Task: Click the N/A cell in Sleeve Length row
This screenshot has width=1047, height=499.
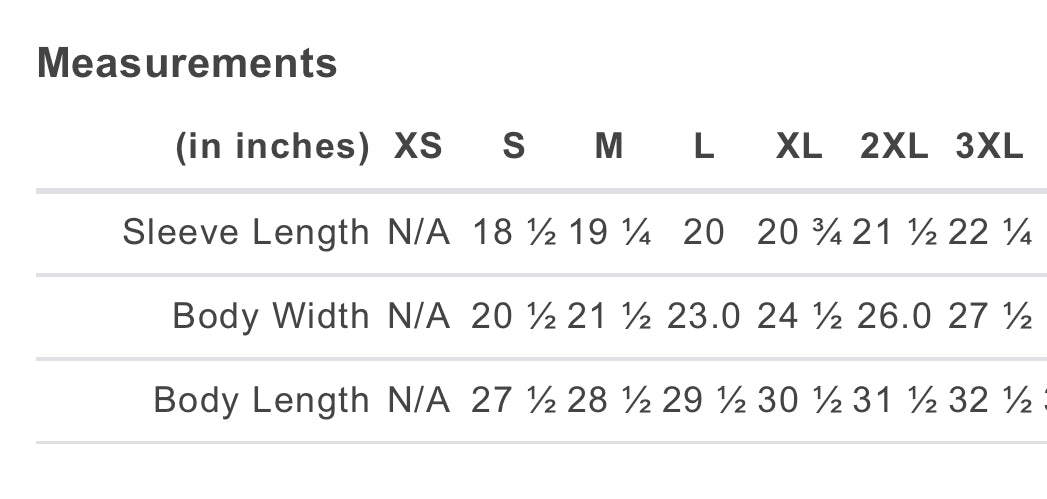Action: [x=419, y=233]
